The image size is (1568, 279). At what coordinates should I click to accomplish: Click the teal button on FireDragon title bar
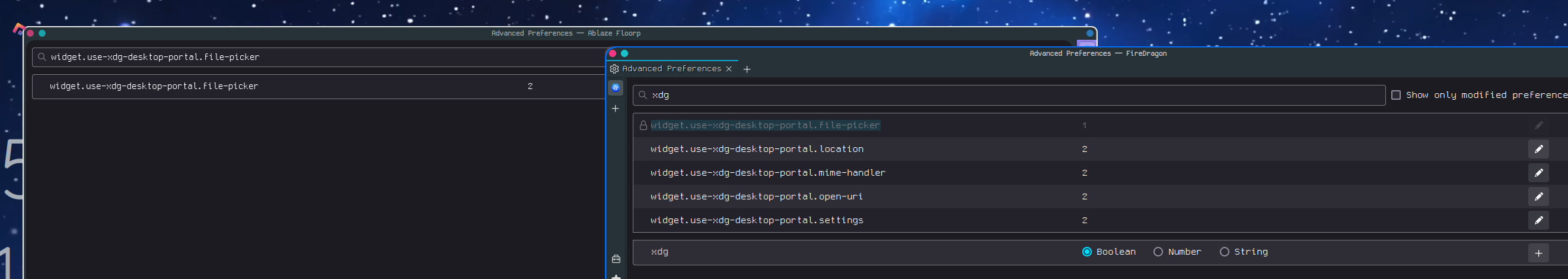[624, 53]
